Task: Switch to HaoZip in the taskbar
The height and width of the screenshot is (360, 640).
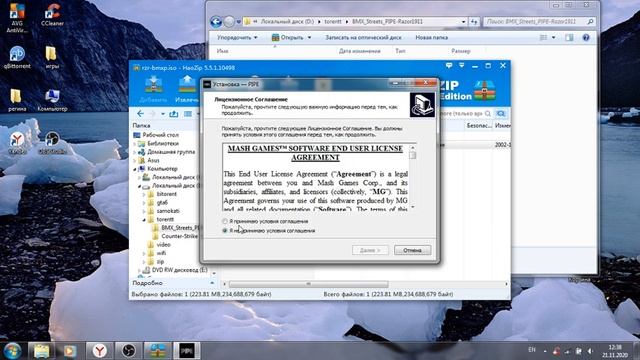Action: pyautogui.click(x=158, y=351)
